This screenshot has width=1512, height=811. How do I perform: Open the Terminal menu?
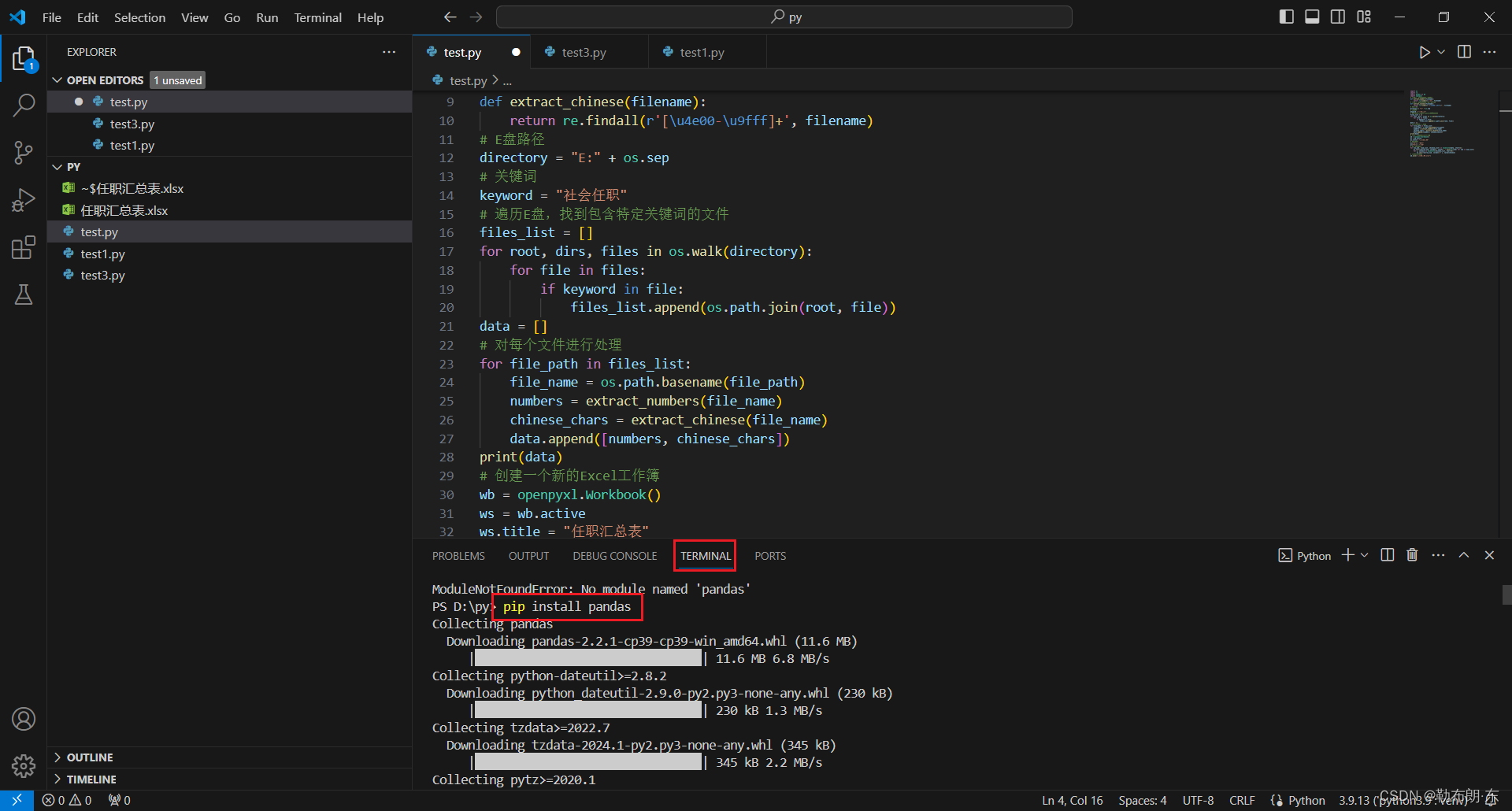click(318, 17)
